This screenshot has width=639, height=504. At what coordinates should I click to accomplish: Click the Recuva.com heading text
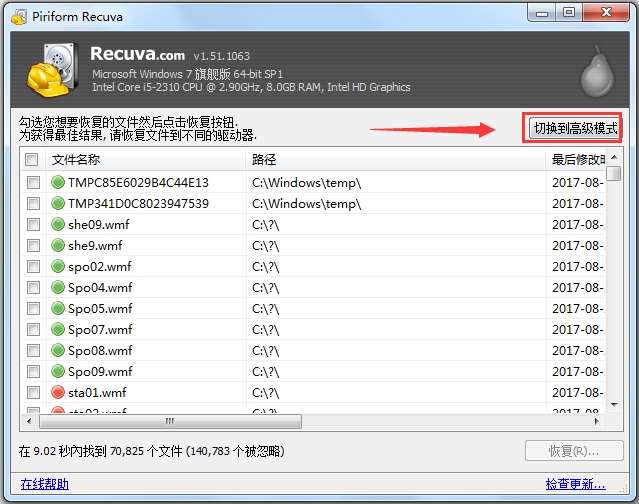pyautogui.click(x=137, y=54)
